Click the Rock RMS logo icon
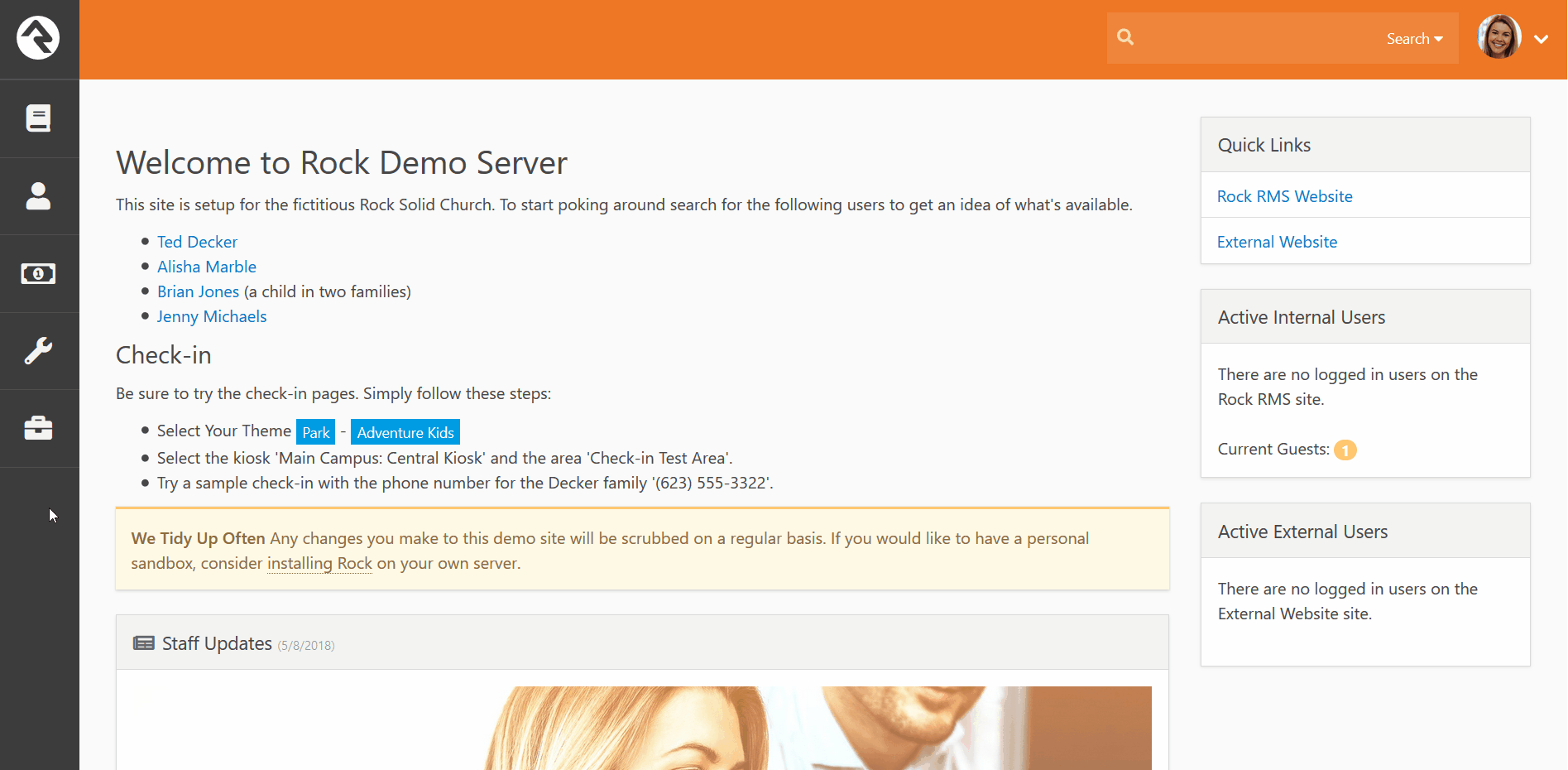The height and width of the screenshot is (770, 1568). tap(38, 38)
